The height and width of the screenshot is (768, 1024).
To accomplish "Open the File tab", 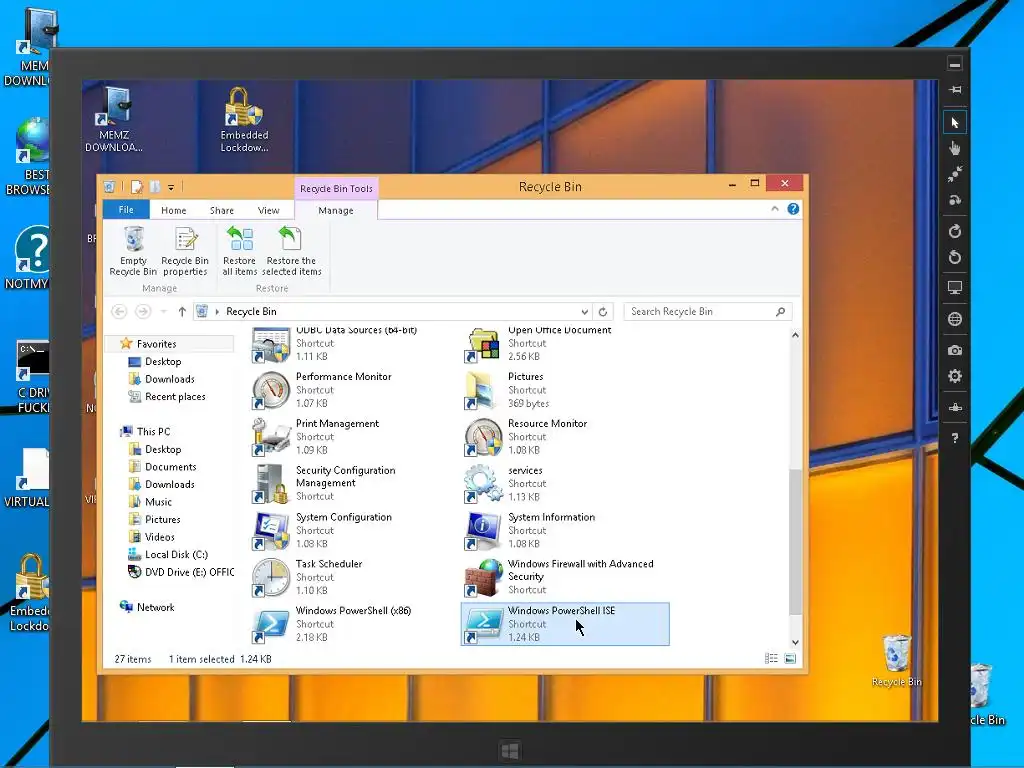I will [x=126, y=210].
